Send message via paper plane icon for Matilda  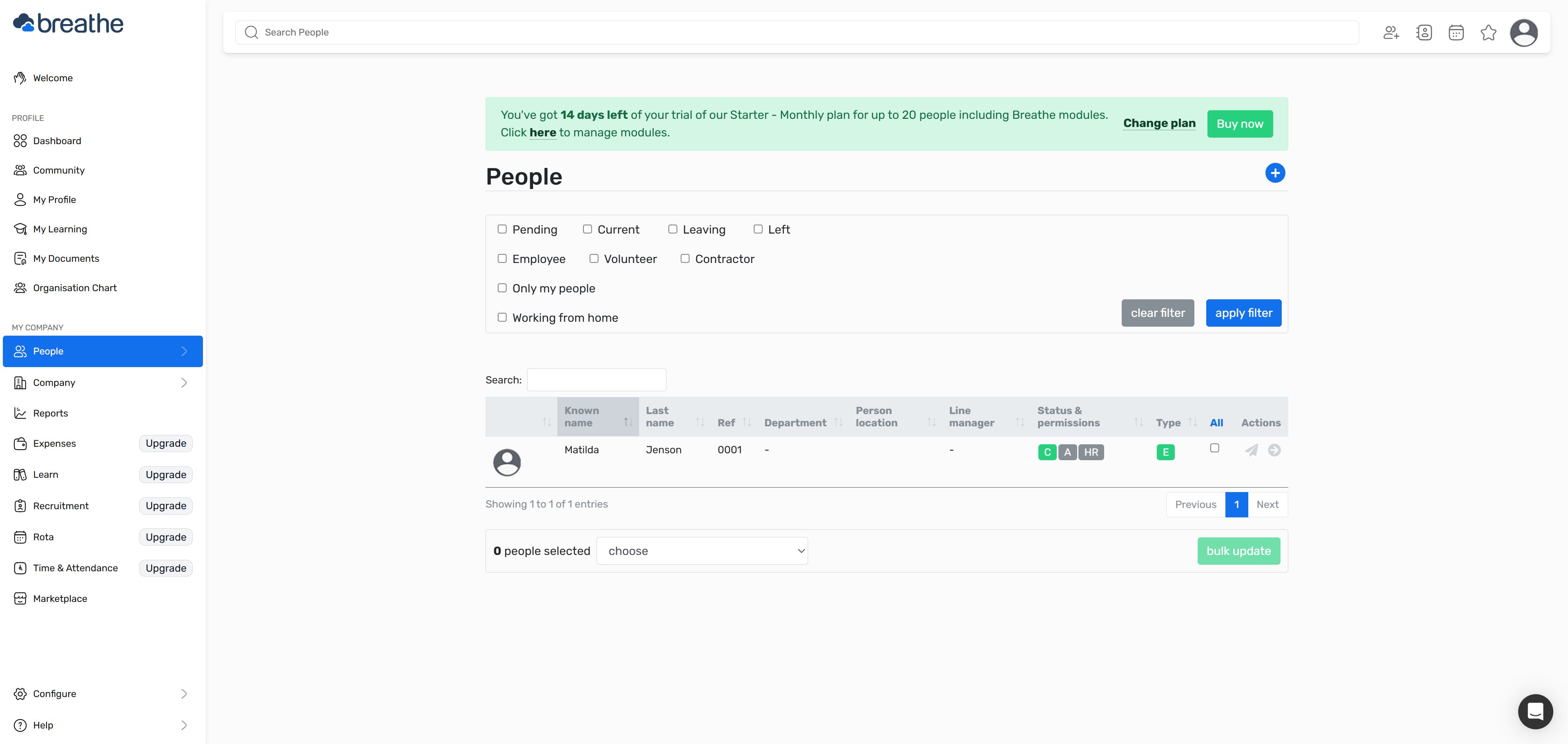1252,450
